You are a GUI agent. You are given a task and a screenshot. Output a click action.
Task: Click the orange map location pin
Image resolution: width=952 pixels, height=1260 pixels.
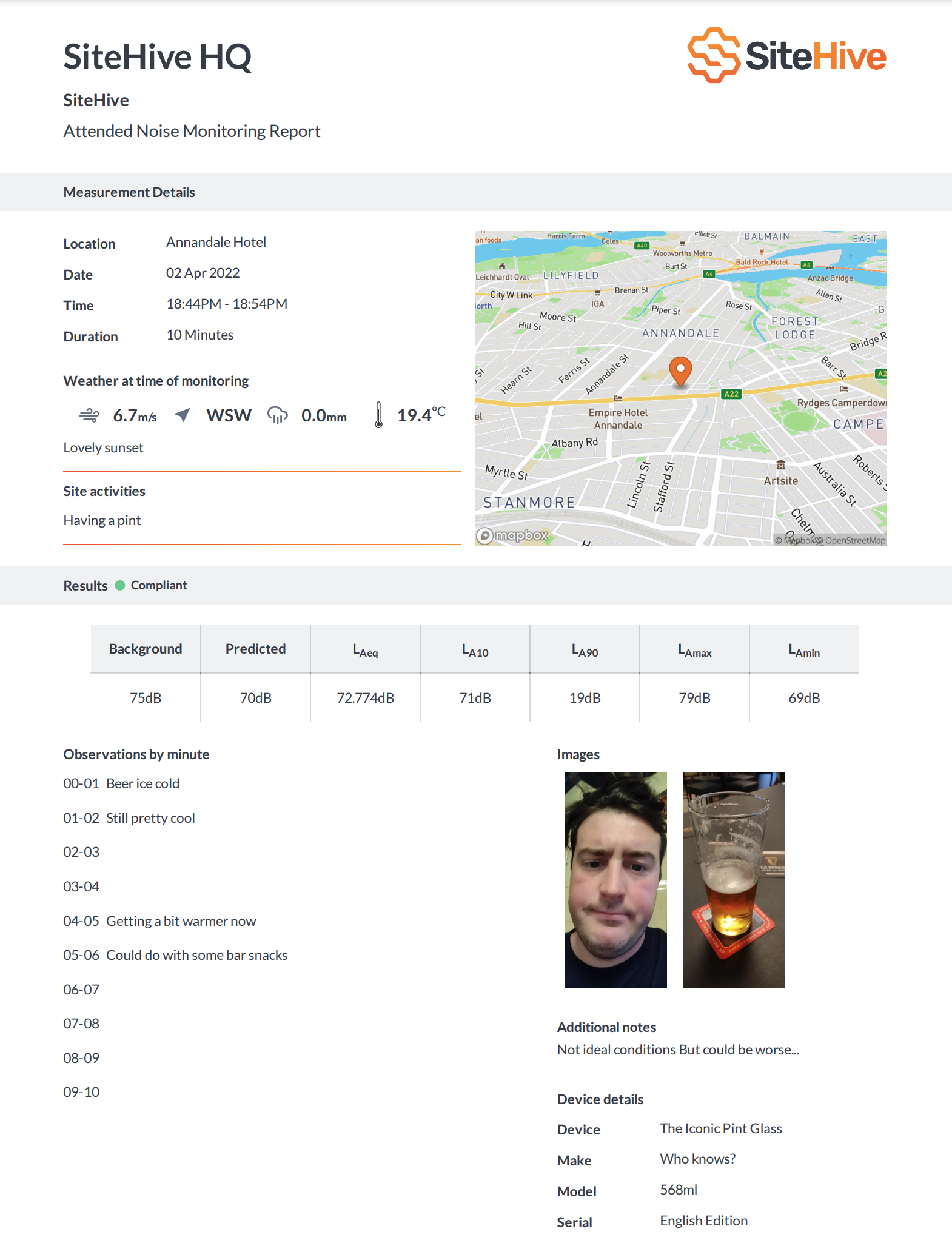(680, 371)
